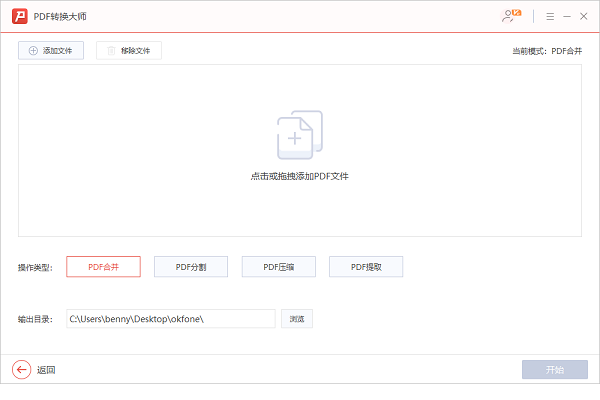Select the PDF合并 operation type

click(103, 267)
